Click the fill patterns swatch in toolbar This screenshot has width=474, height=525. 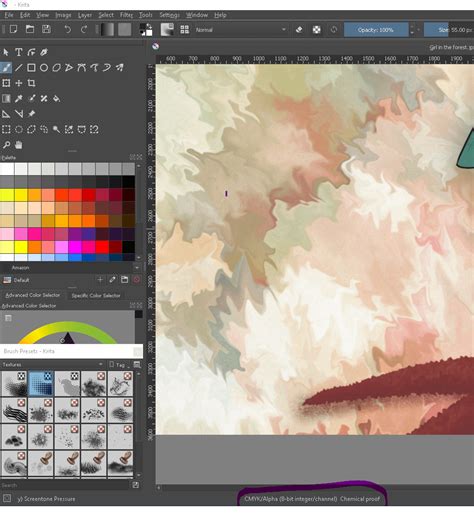pyautogui.click(x=124, y=29)
